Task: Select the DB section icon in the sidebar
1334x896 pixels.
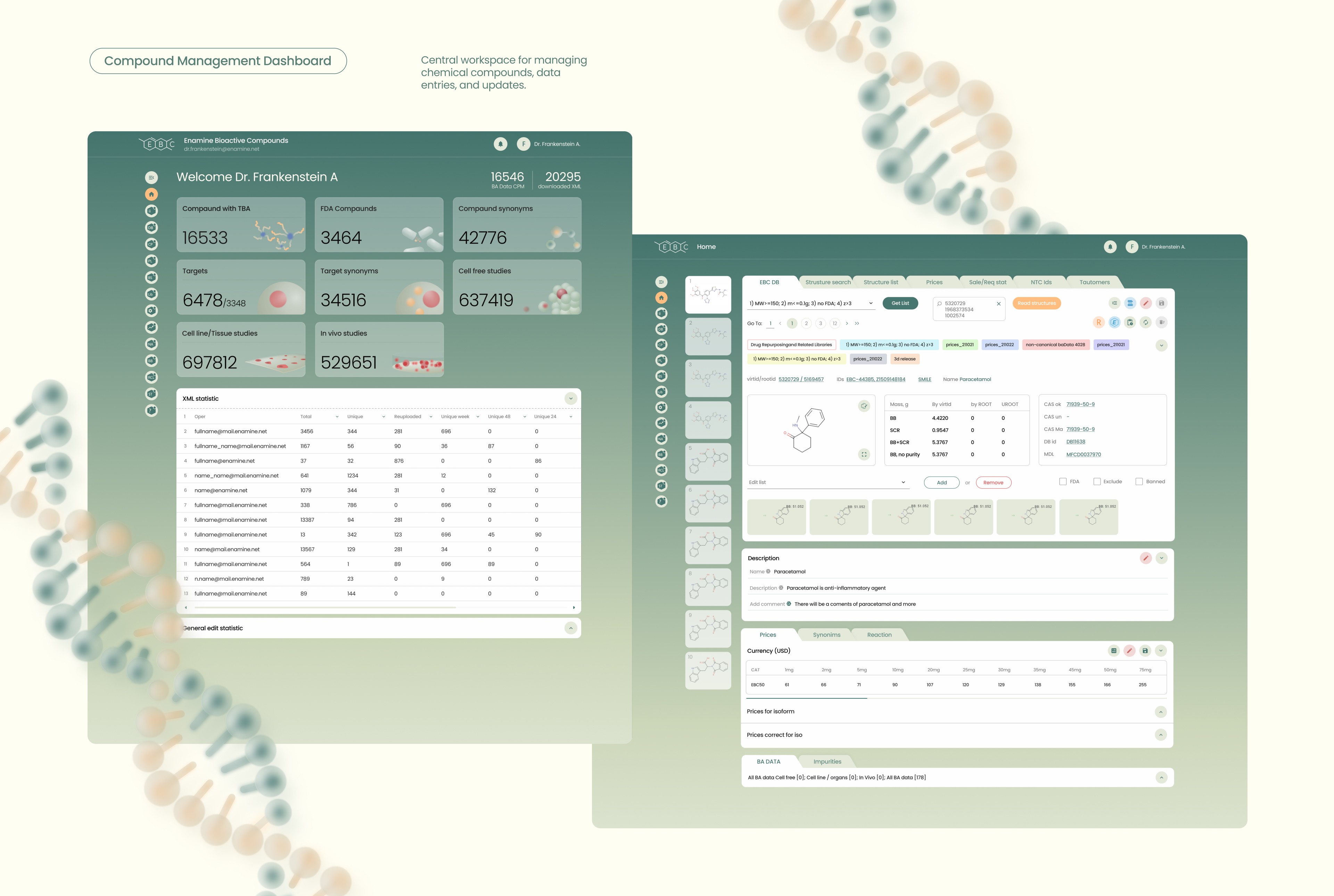Action: tap(661, 329)
